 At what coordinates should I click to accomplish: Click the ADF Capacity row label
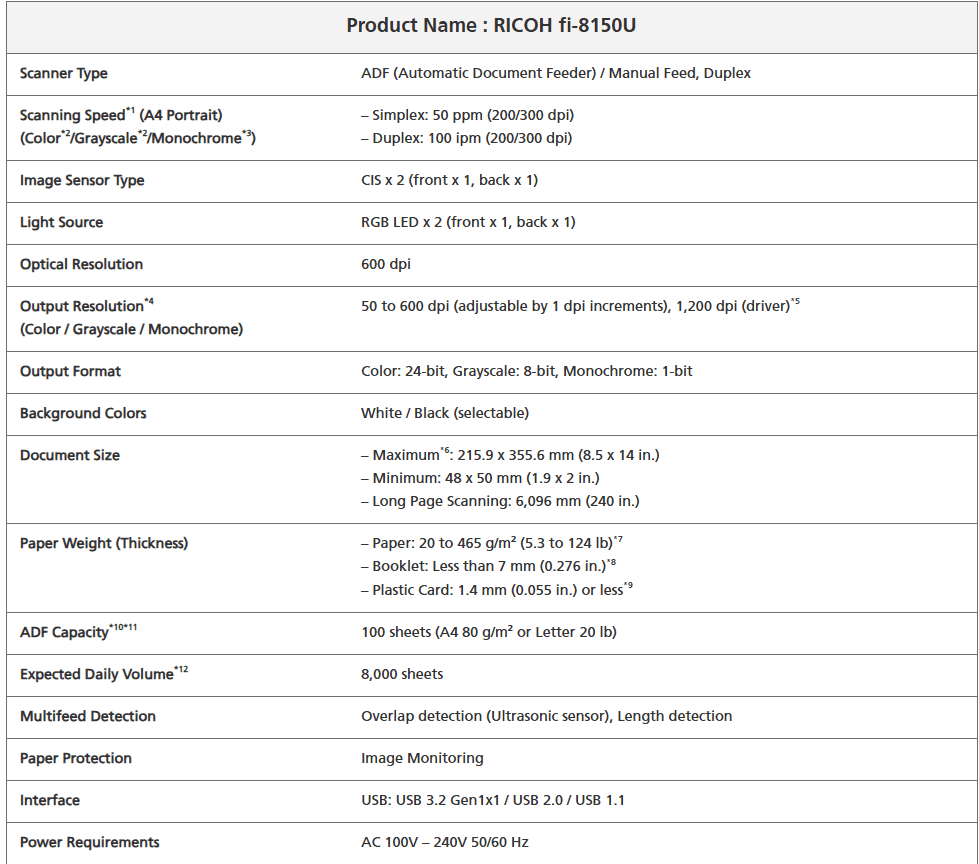pos(64,633)
